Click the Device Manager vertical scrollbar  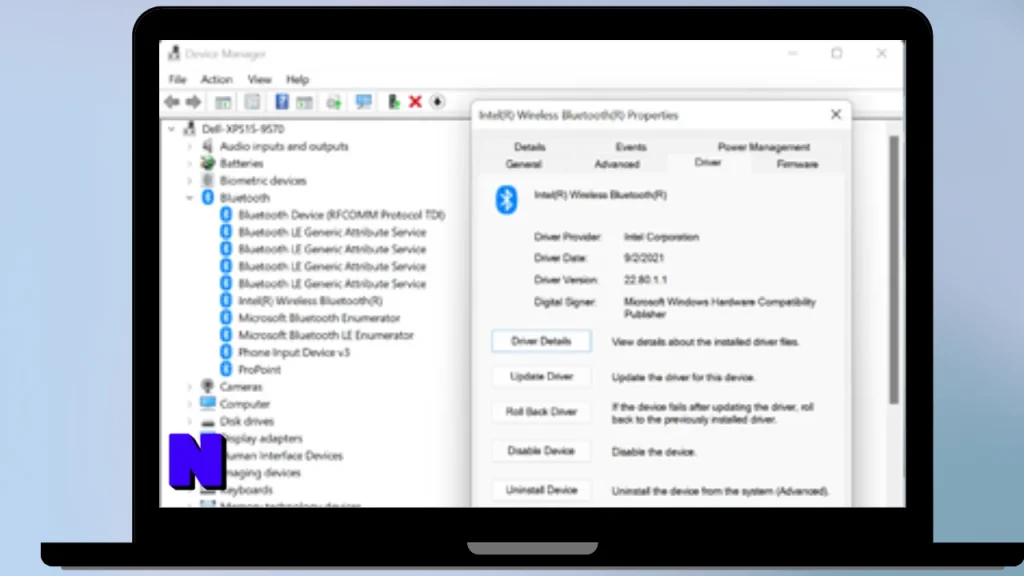click(894, 269)
